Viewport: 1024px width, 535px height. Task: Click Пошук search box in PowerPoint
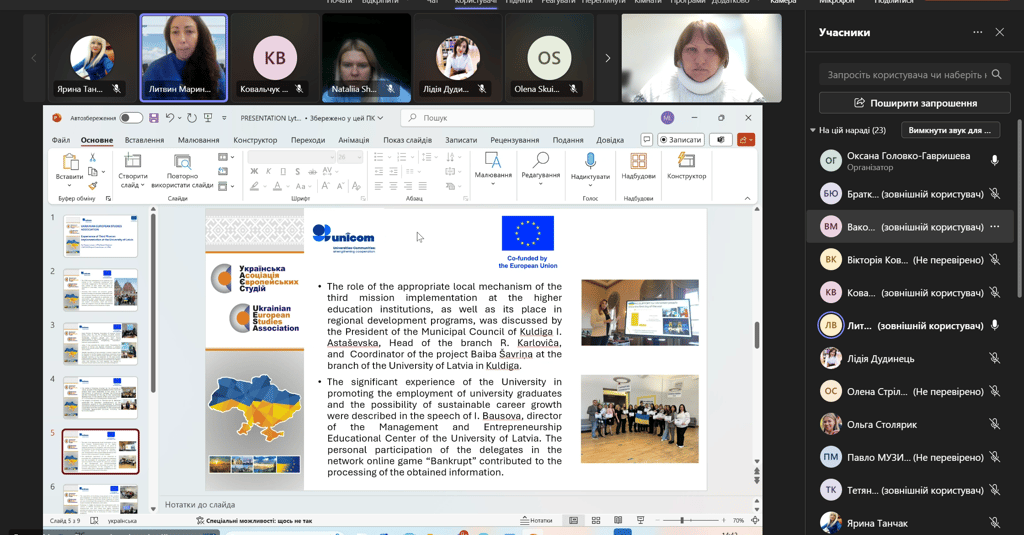498,118
